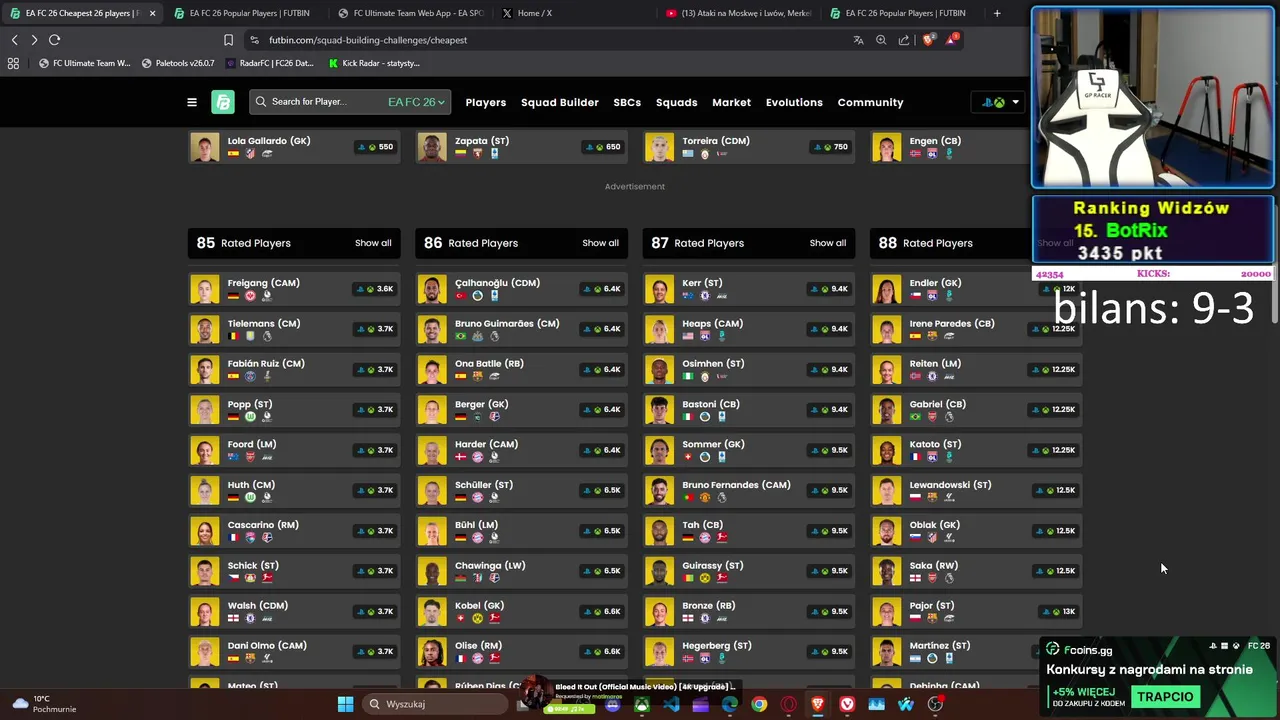Click Bruno Fernandes (CAM) player thumbnail
1280x720 pixels.
tap(660, 491)
